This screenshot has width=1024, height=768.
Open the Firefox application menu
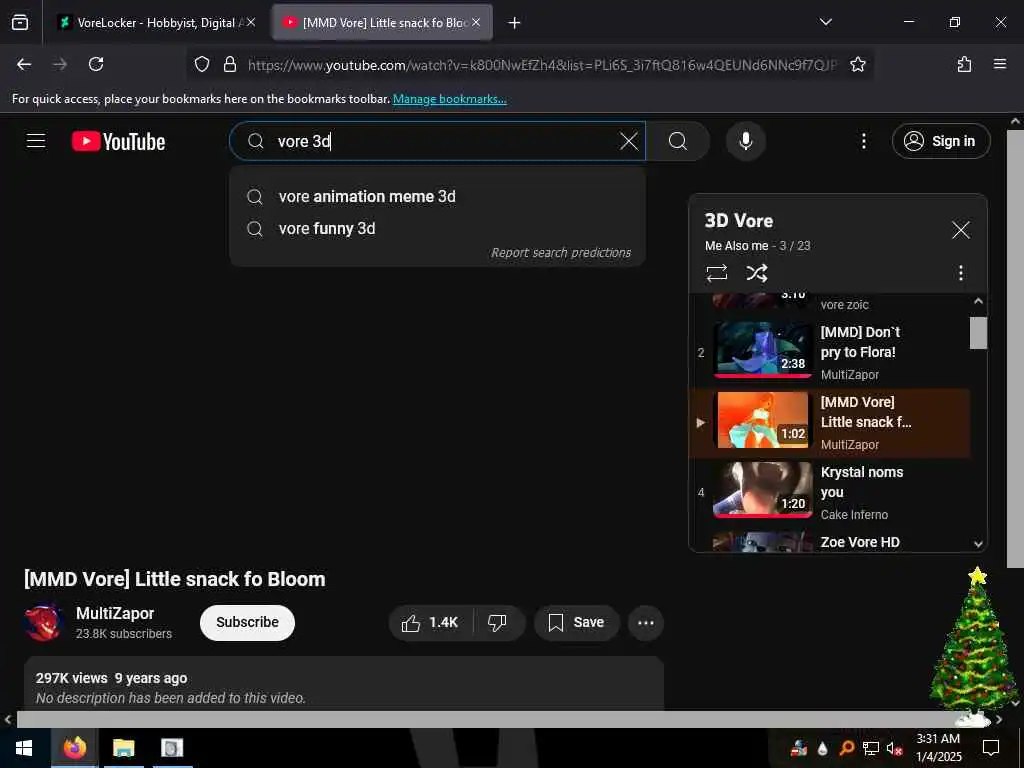(1000, 64)
